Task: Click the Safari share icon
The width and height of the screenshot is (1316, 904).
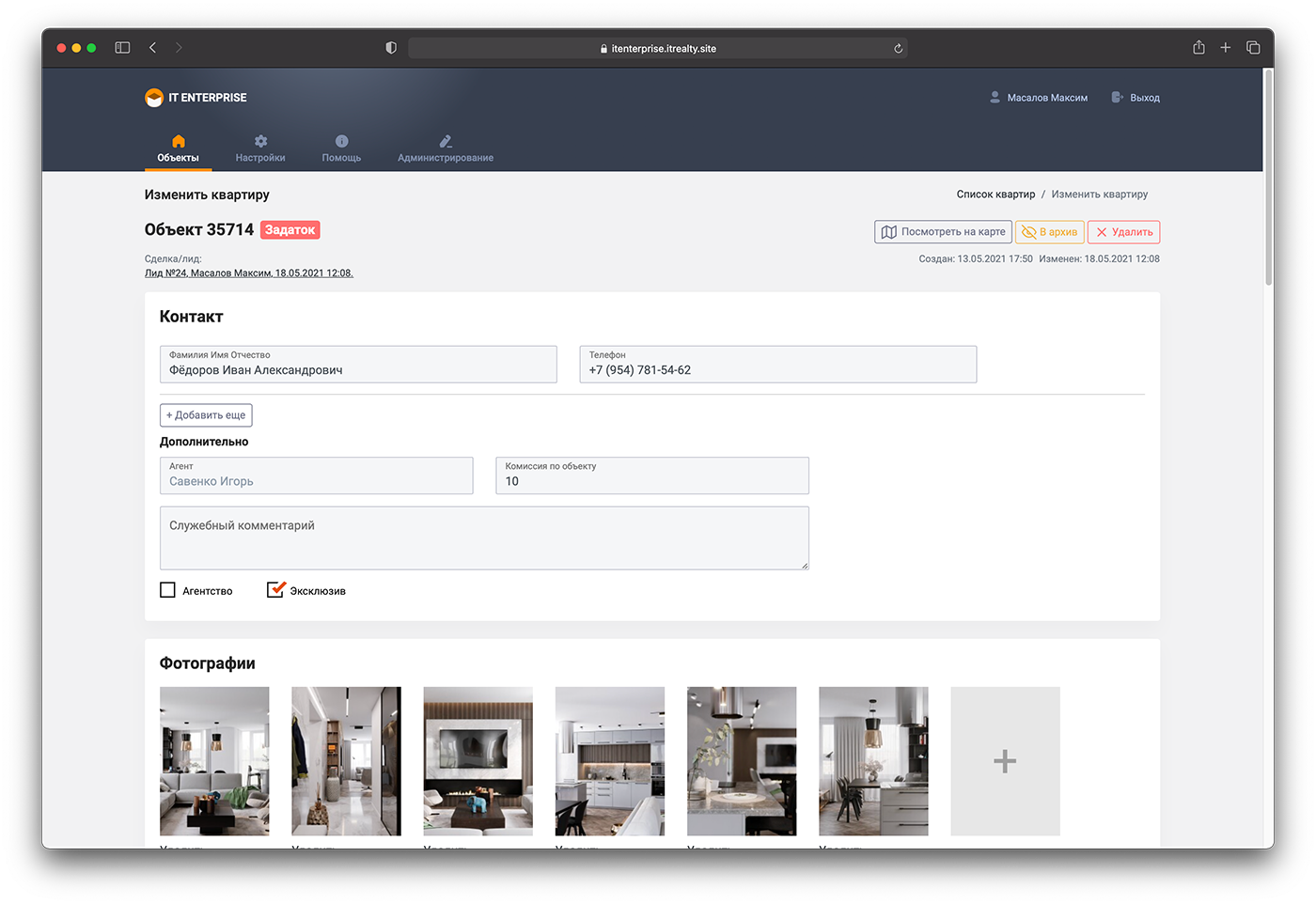Action: pyautogui.click(x=1198, y=48)
